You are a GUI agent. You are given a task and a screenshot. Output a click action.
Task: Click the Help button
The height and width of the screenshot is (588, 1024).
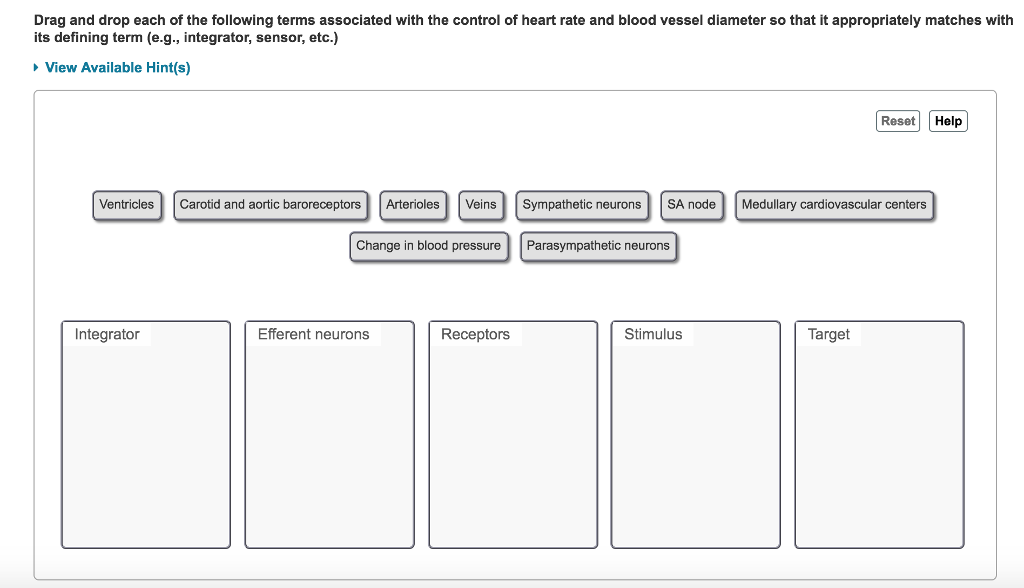pos(948,121)
